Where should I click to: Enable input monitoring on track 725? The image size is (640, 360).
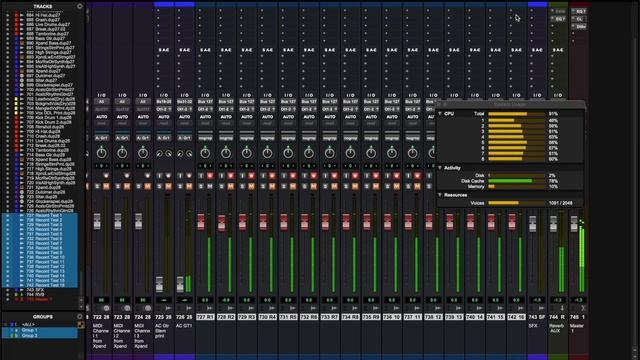(159, 176)
